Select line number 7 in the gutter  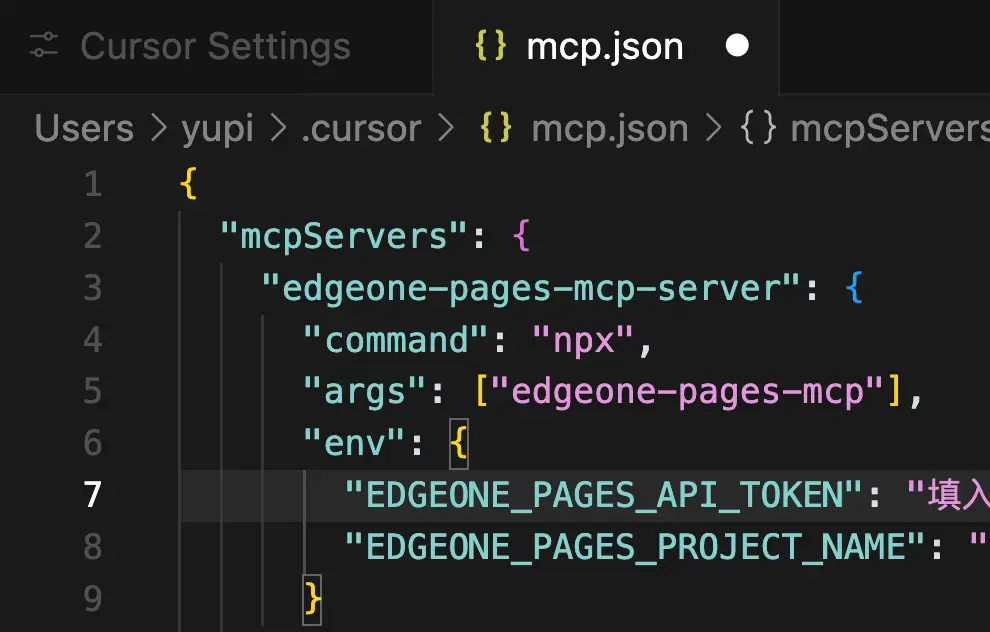point(93,494)
